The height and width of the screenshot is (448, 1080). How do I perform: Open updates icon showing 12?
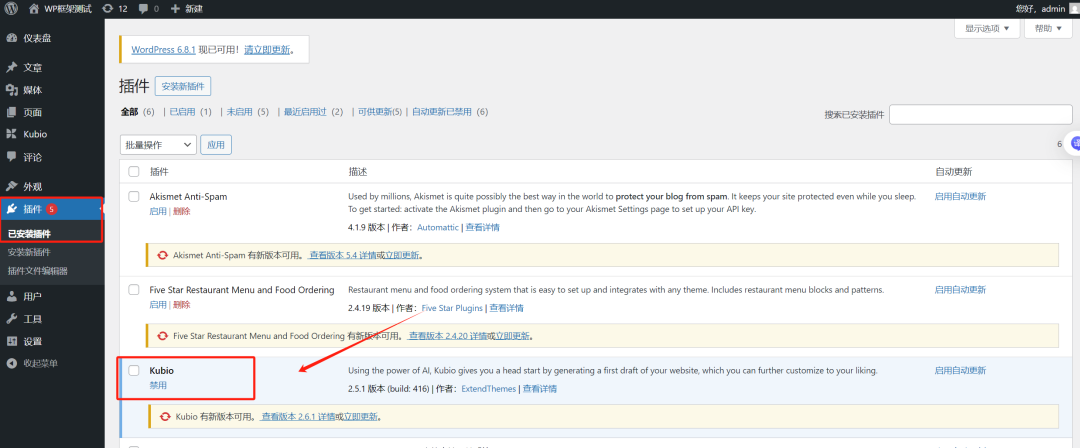click(107, 9)
